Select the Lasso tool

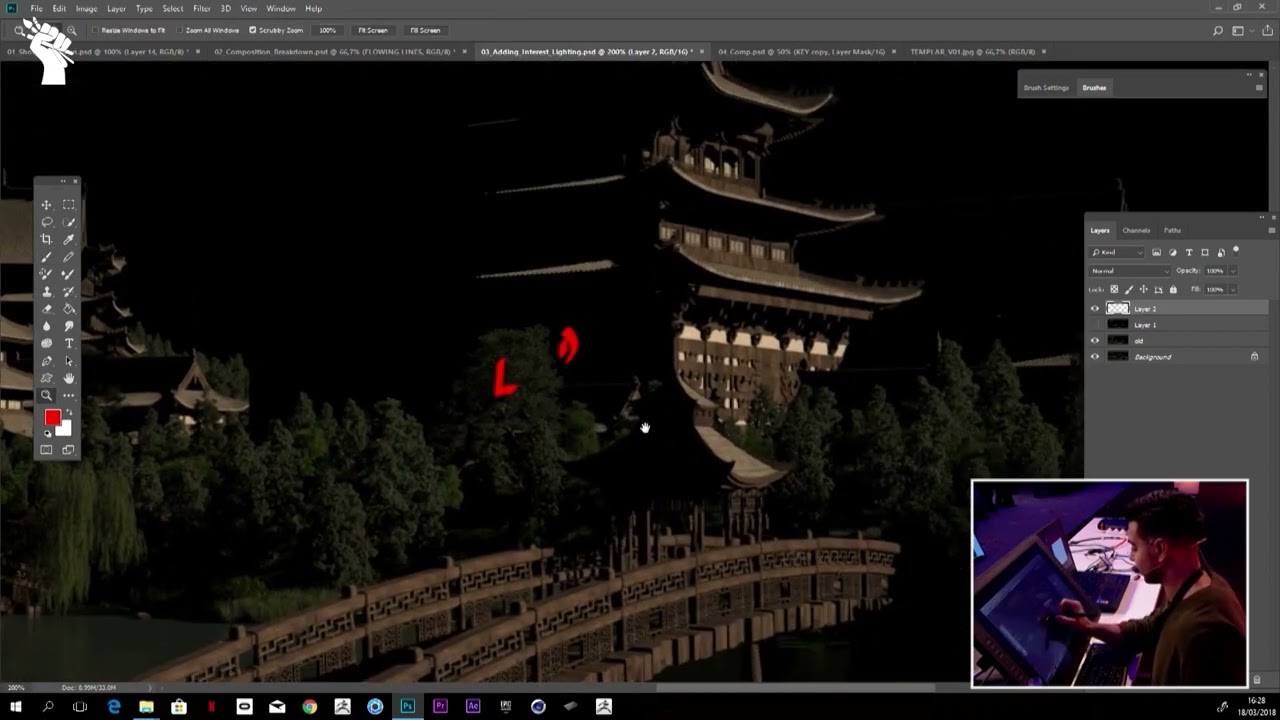(46, 222)
